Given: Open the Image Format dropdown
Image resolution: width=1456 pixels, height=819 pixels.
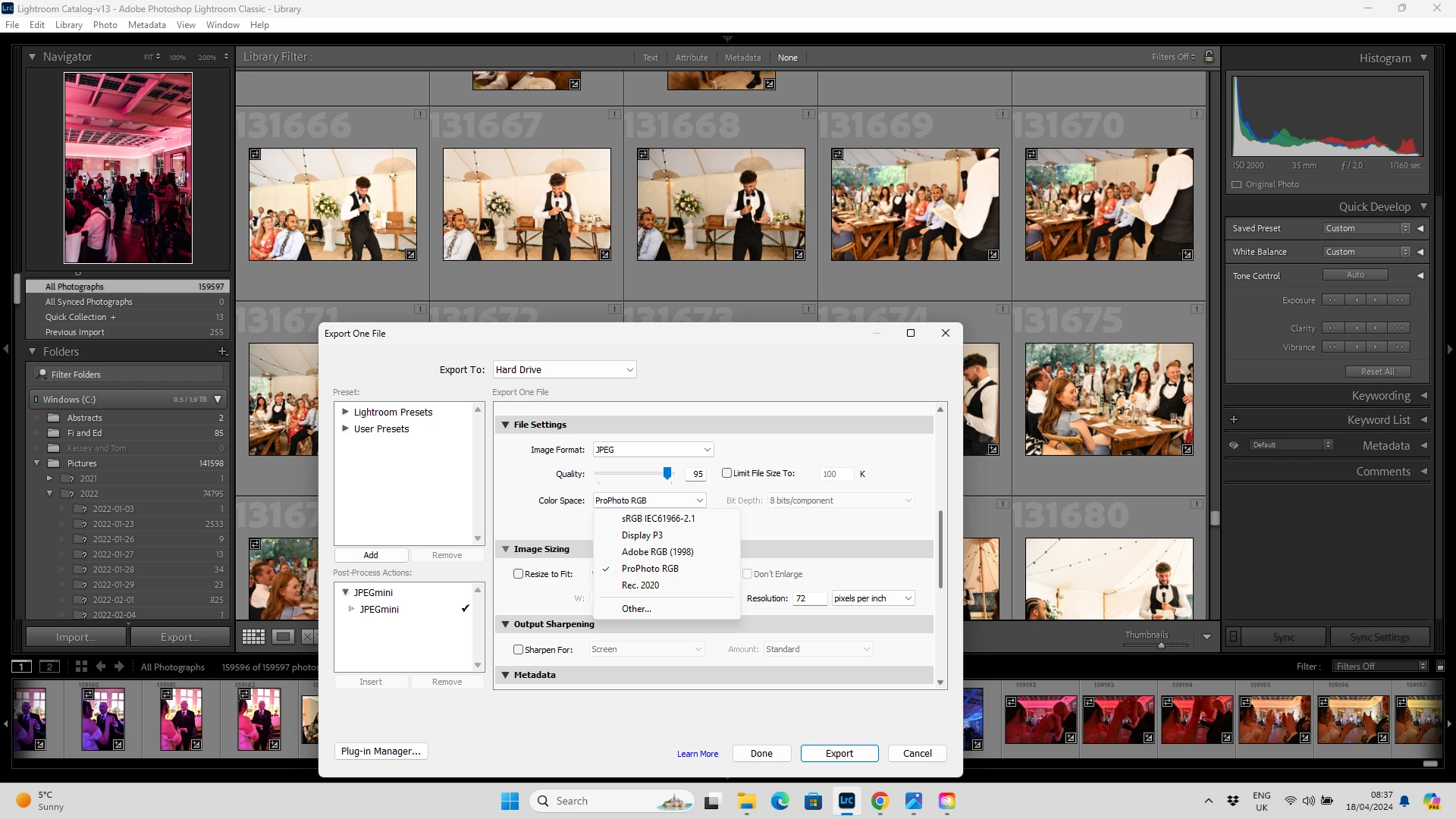Looking at the screenshot, I should point(653,450).
